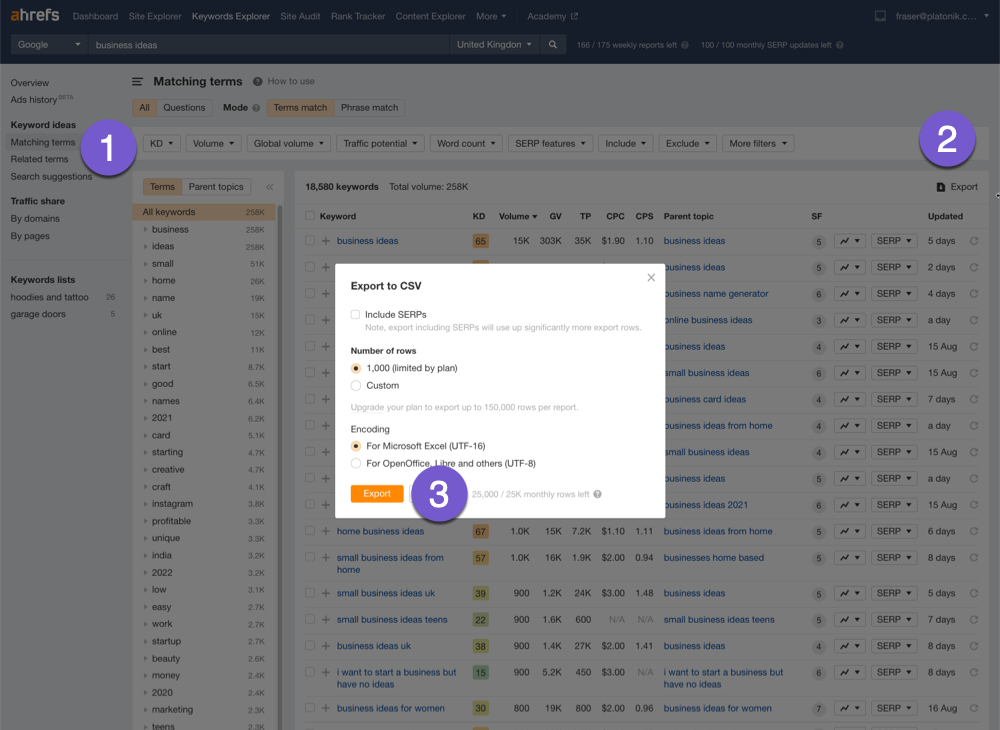Enable the Include SERPs checkbox
Screen dimensions: 1000x730
[356, 314]
